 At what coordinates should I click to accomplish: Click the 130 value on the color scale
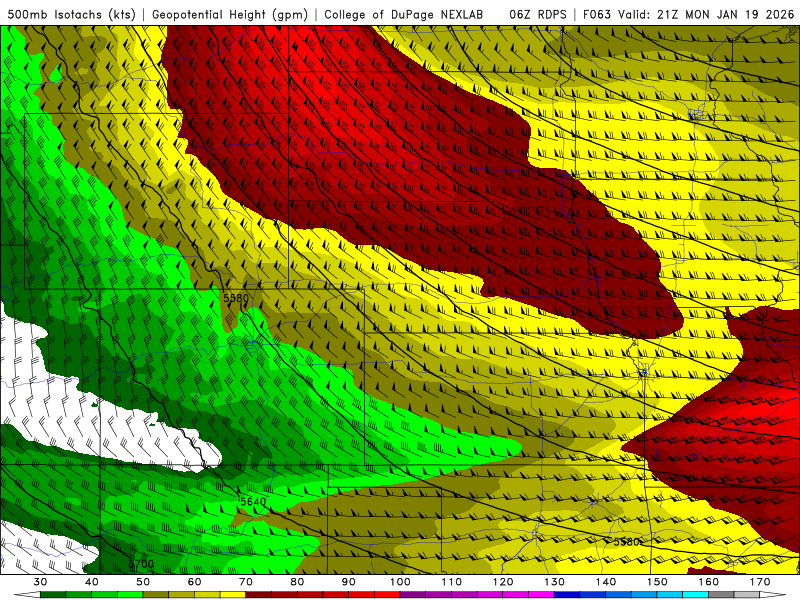pos(555,582)
